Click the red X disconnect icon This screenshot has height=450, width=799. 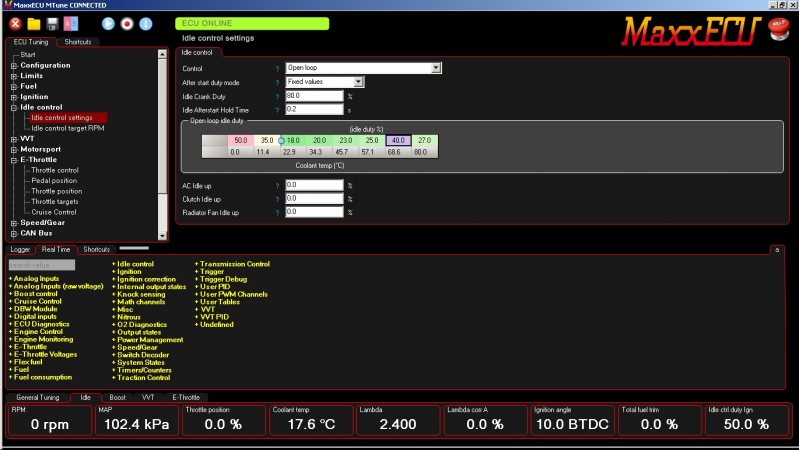tap(15, 23)
